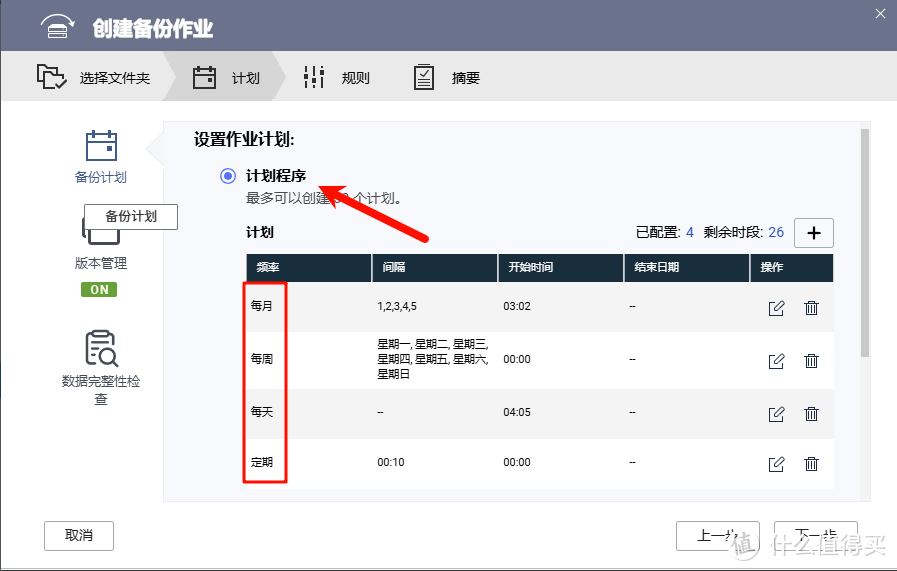Edit the 定期 schedule row

pyautogui.click(x=776, y=463)
